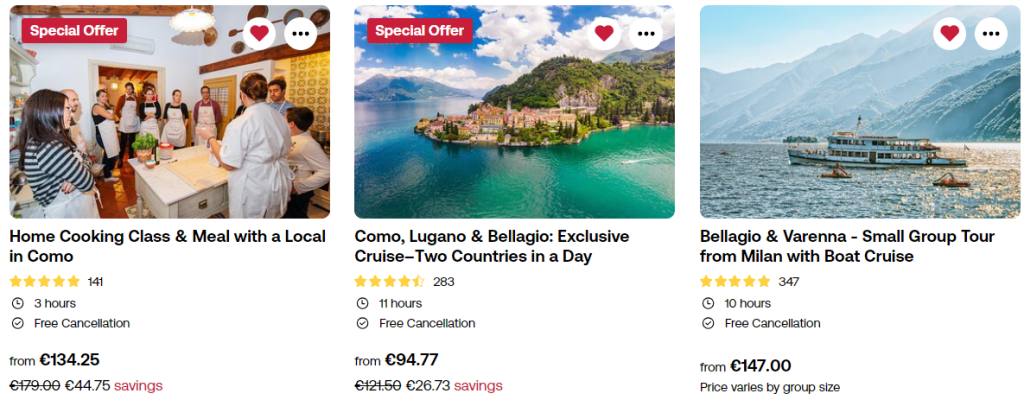Toggle wishlist heart on Como, Lugano & Bellagio card

tap(604, 33)
